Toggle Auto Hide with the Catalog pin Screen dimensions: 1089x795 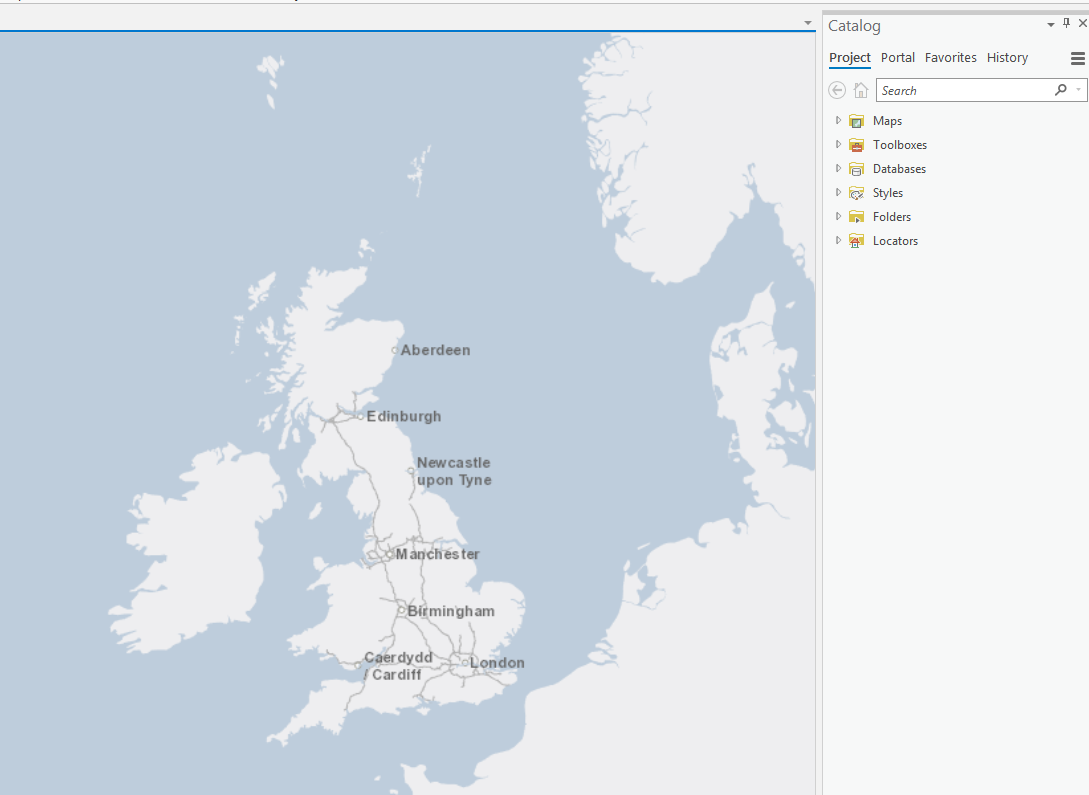click(x=1066, y=22)
